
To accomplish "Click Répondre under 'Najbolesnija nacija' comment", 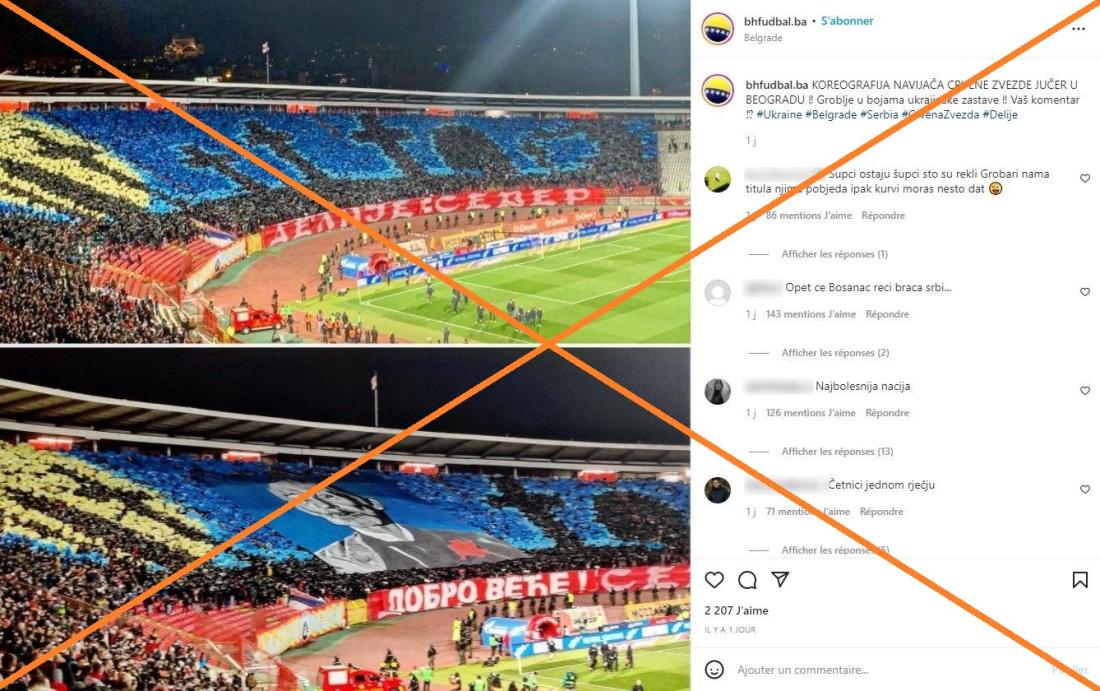I will (x=887, y=413).
